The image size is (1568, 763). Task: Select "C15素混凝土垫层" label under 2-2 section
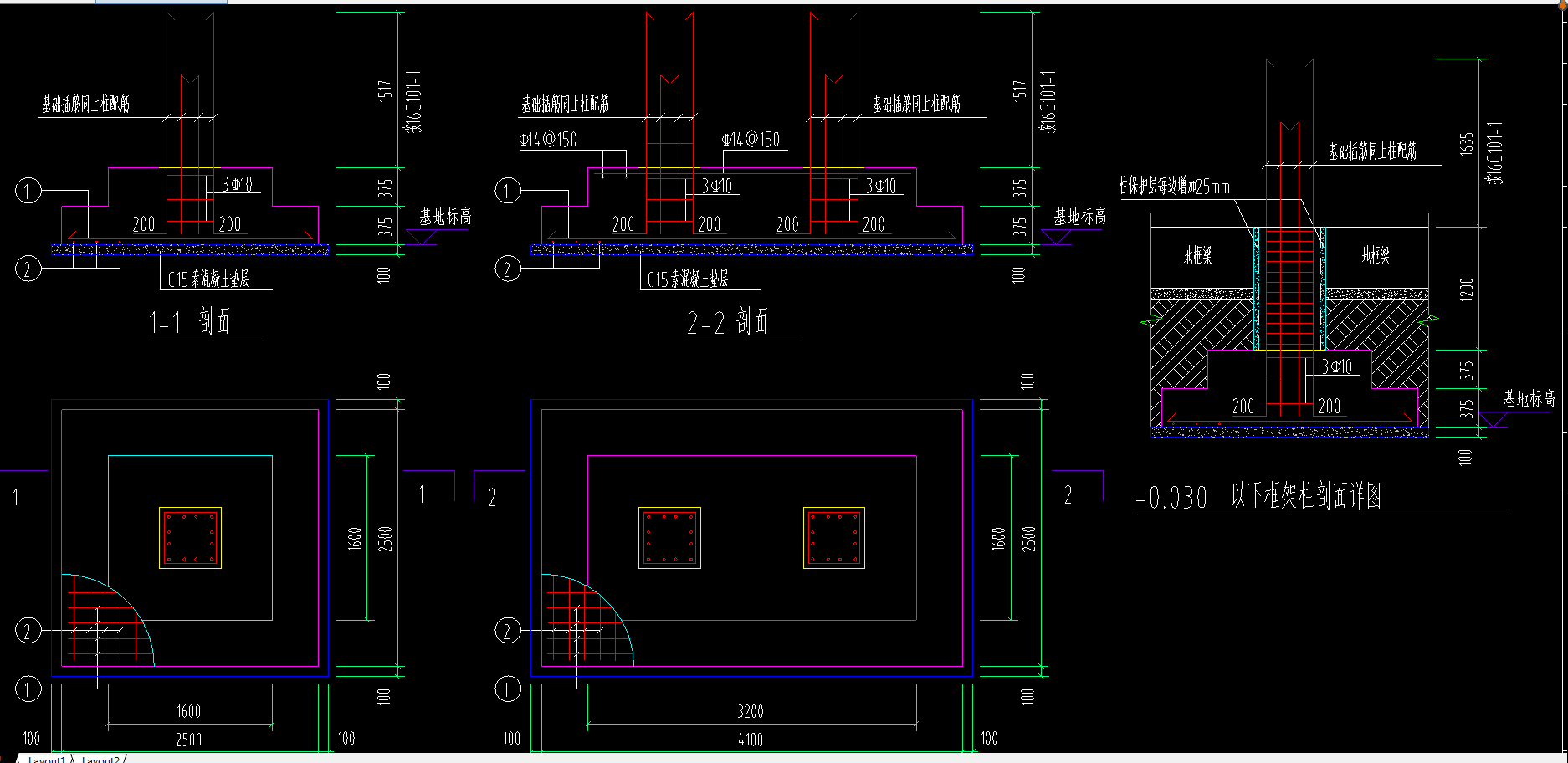688,279
